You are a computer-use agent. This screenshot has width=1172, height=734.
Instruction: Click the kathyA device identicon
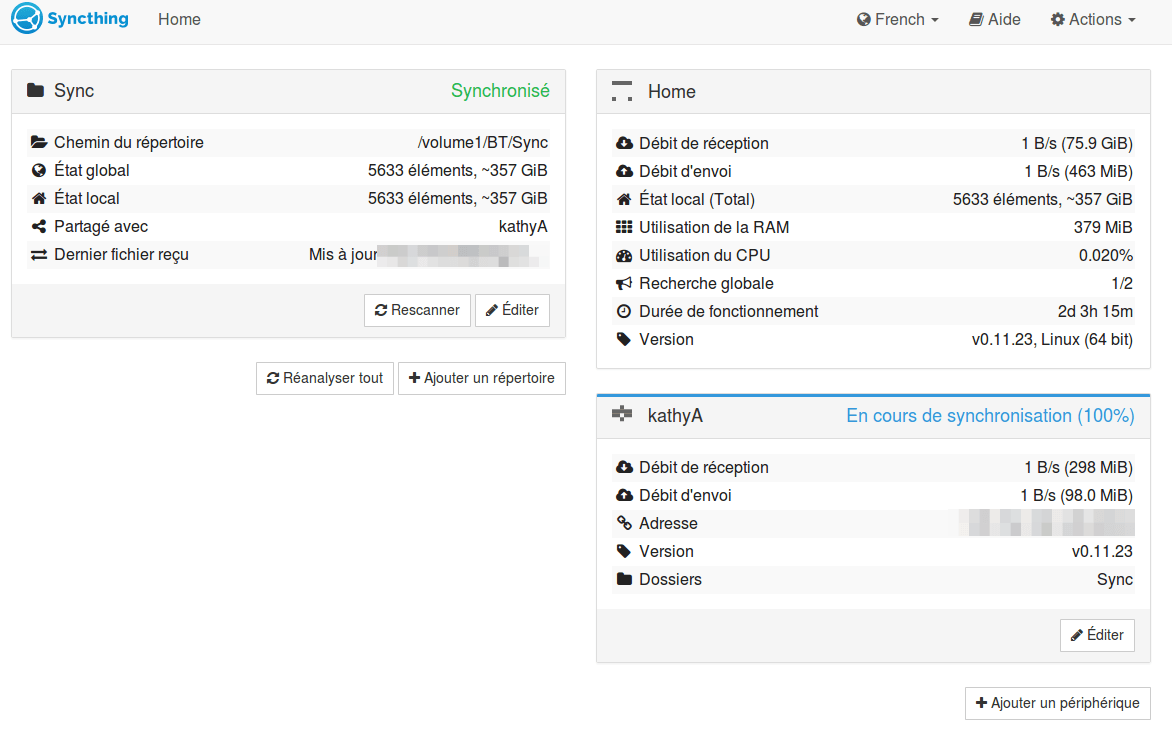click(x=622, y=413)
